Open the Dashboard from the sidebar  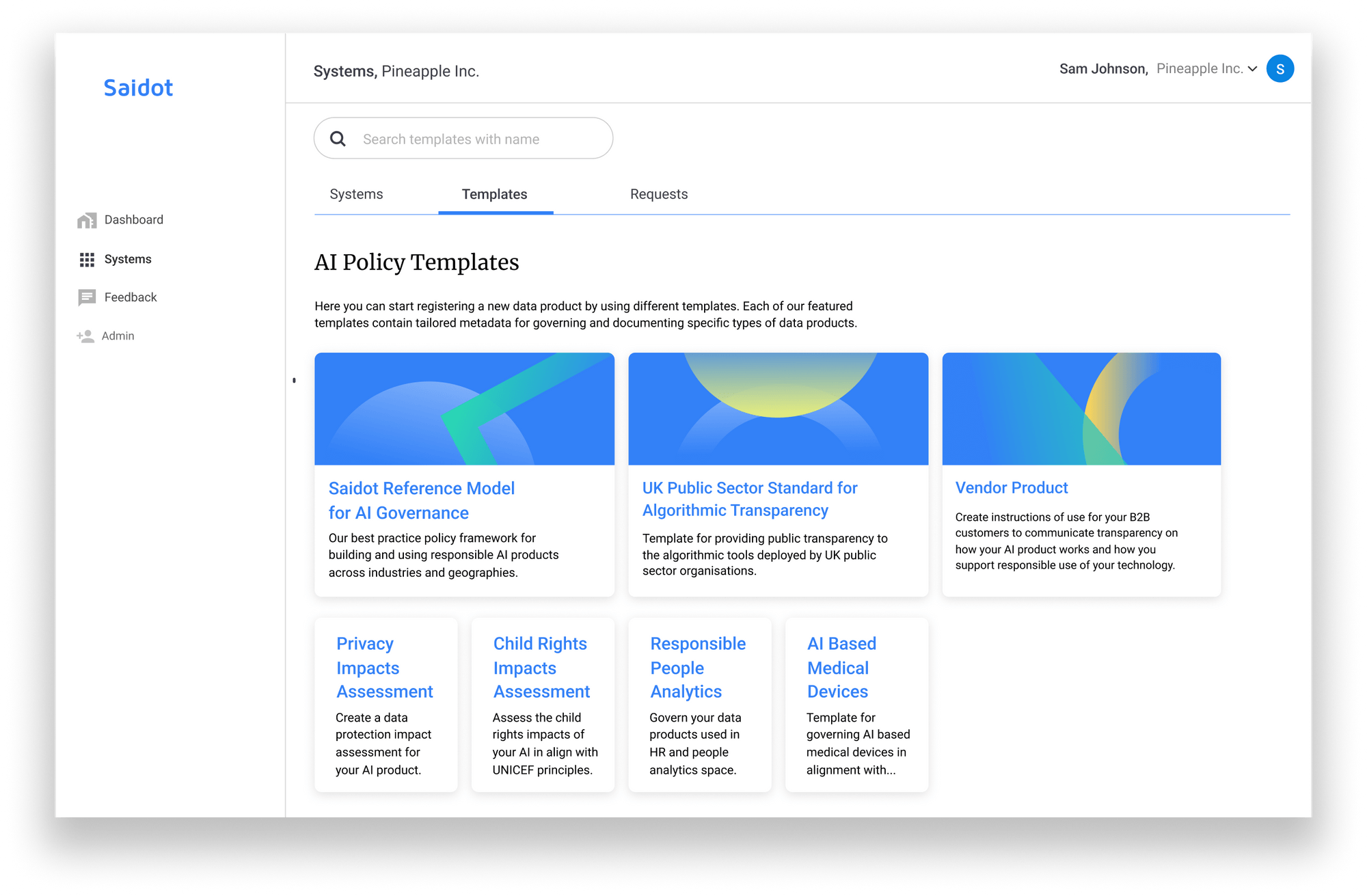coord(134,219)
